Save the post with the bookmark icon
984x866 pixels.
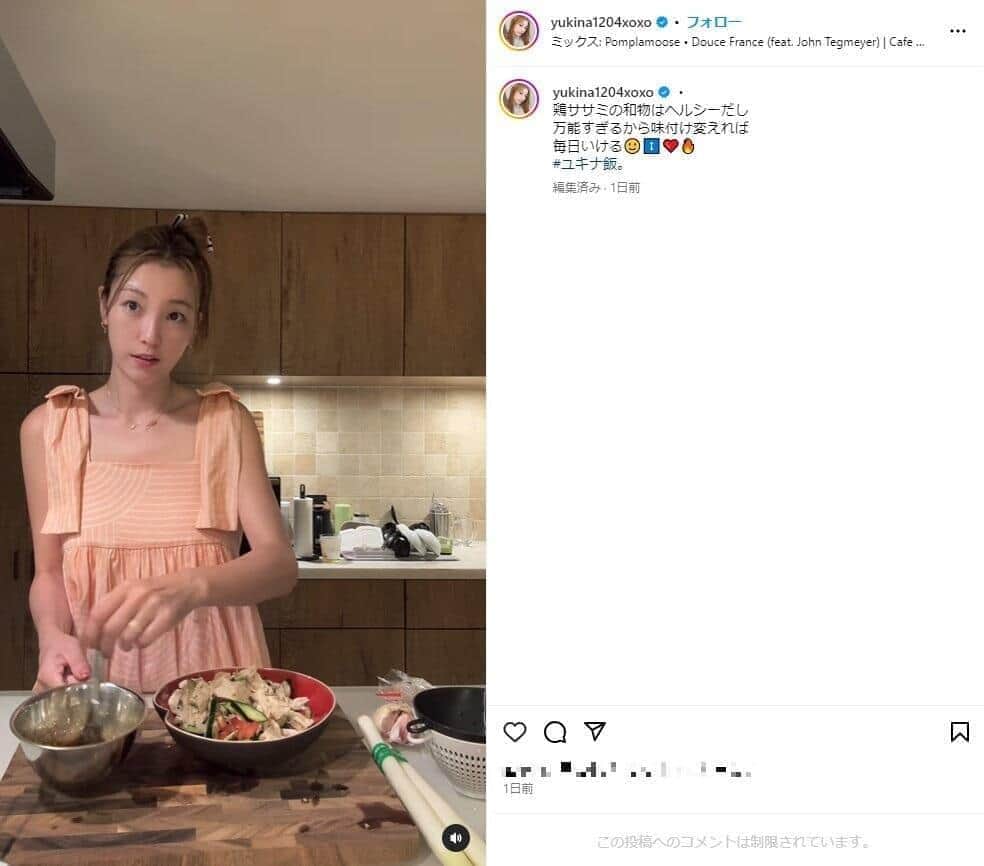coord(959,732)
